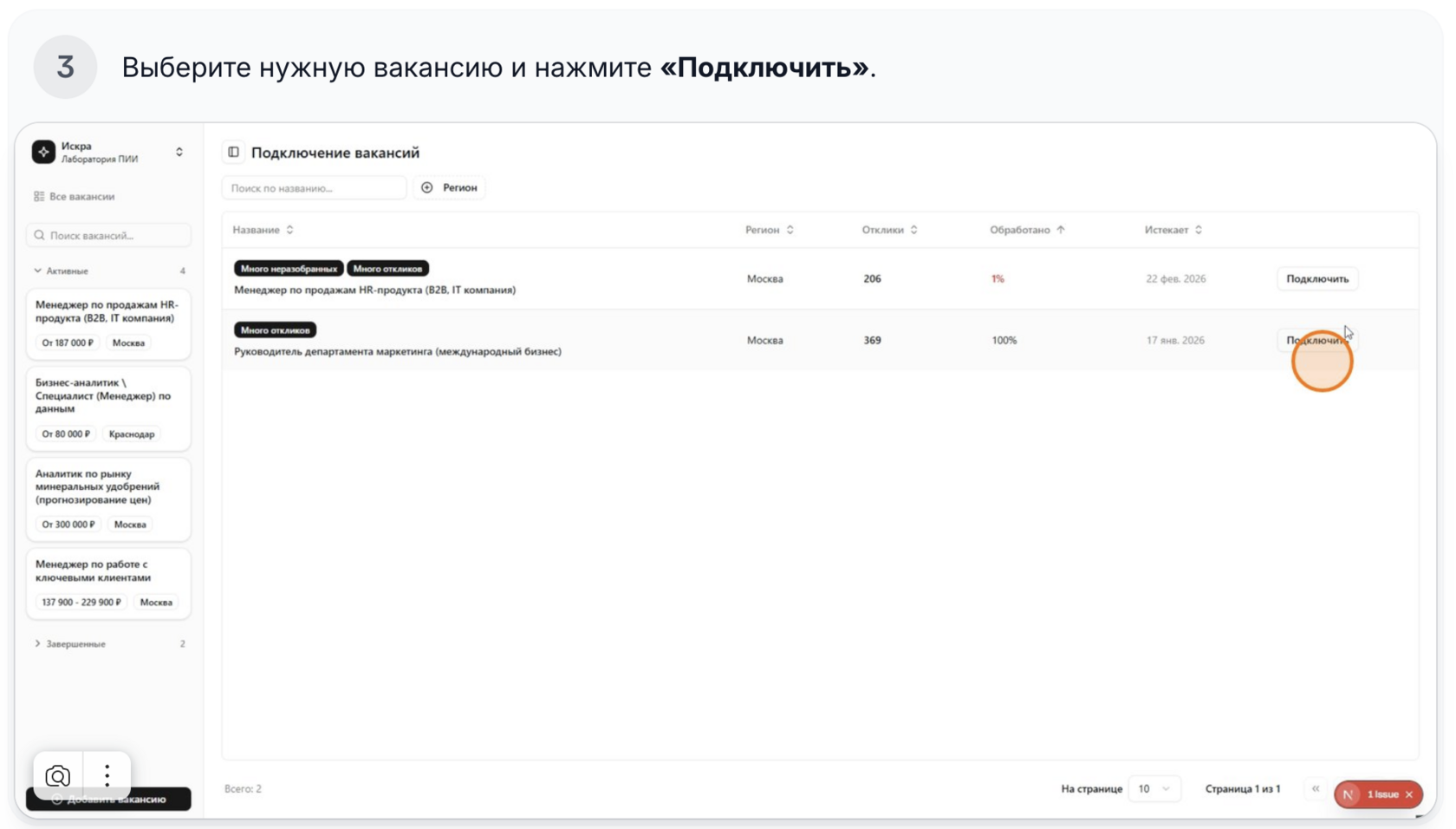Open the Менеджер по продажам HR-продукта sidebar card
The image size is (1456, 829).
pyautogui.click(x=108, y=323)
